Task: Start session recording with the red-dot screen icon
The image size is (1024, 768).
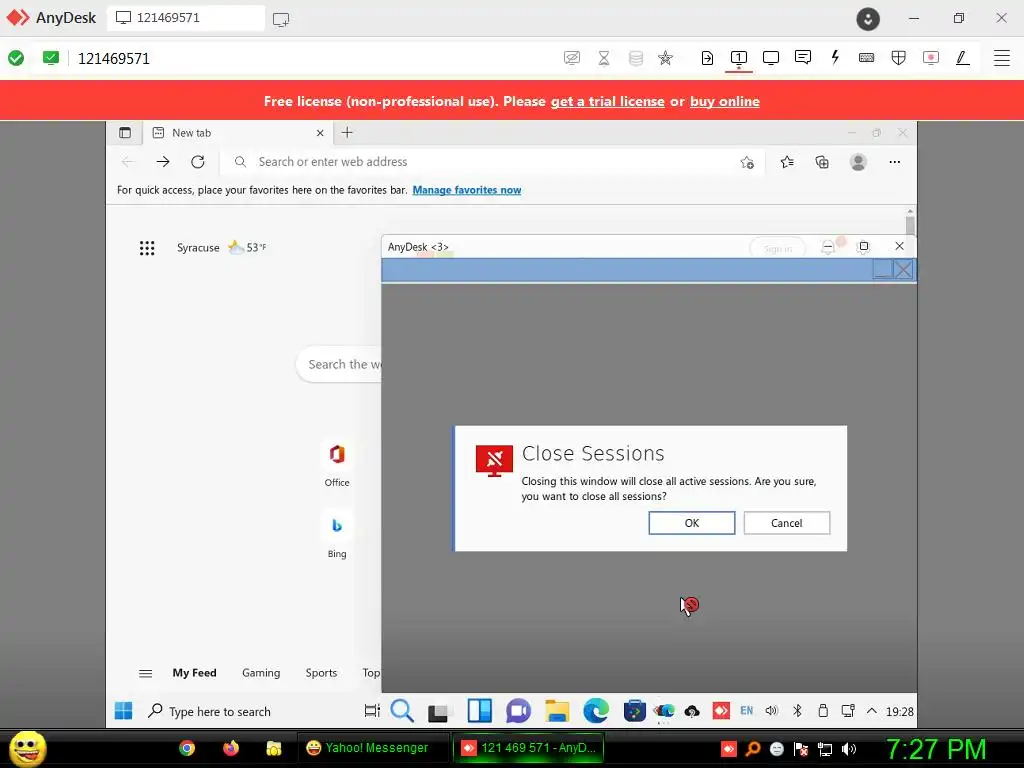Action: (931, 58)
